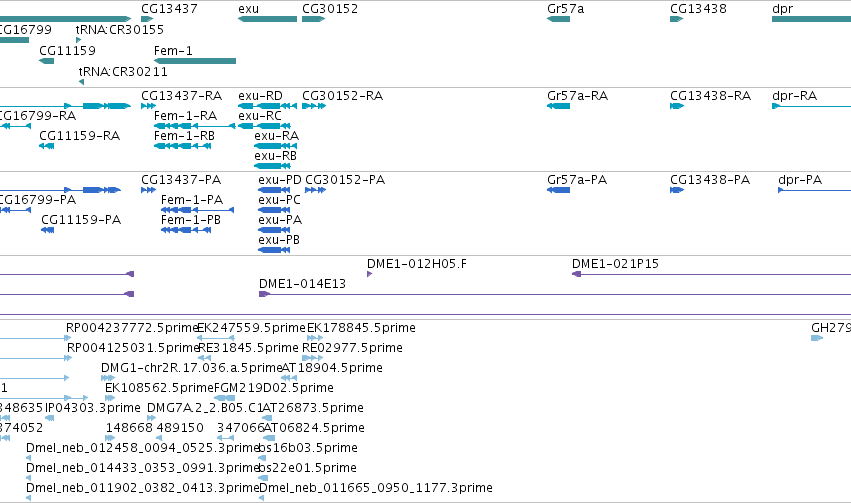851x503 pixels.
Task: Click the AT26873.5prime EST label
Action: click(x=313, y=408)
